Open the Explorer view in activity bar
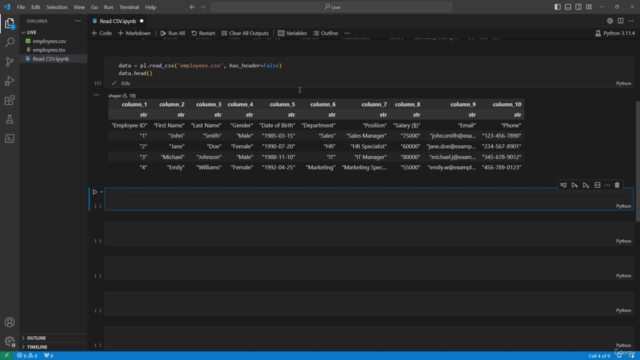 9,23
